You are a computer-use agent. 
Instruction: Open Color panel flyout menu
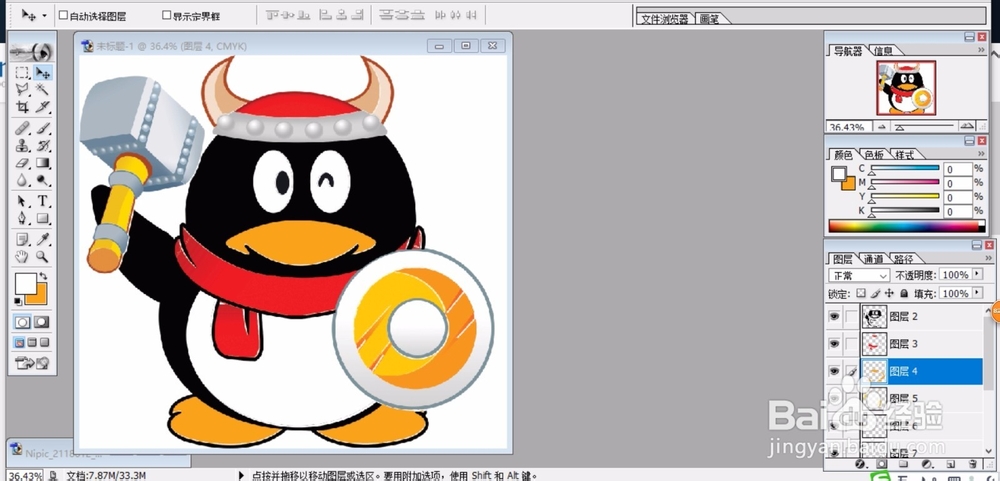(981, 154)
